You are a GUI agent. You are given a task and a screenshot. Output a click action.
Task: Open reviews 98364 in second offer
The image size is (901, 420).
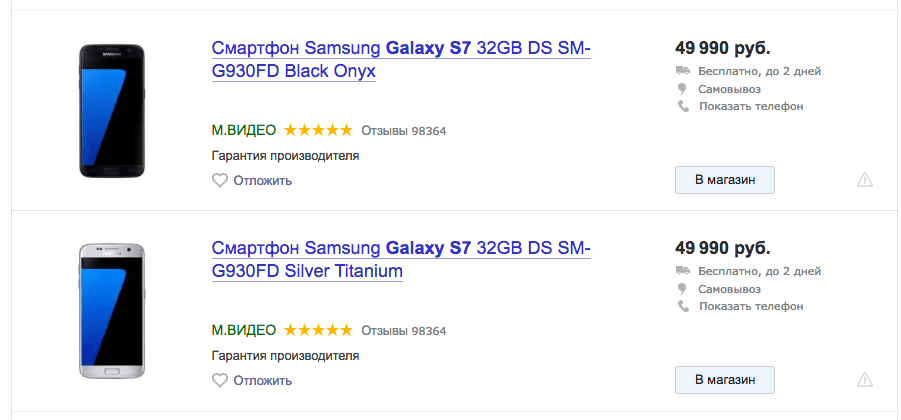(x=403, y=331)
